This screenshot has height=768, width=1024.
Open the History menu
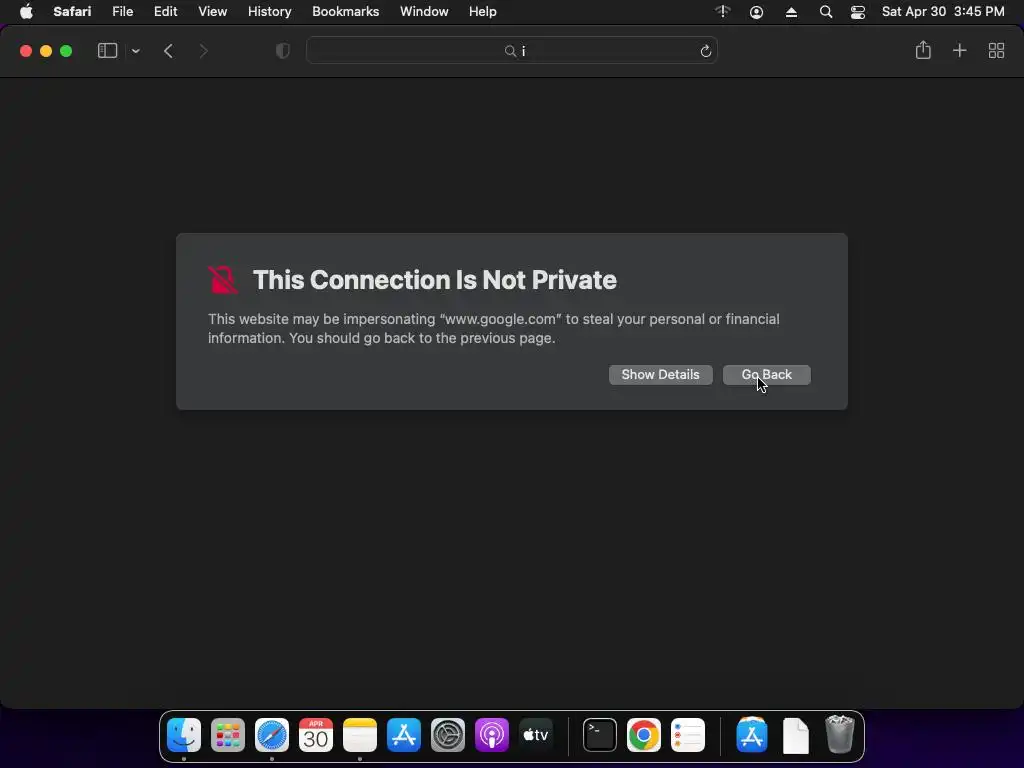pos(270,12)
